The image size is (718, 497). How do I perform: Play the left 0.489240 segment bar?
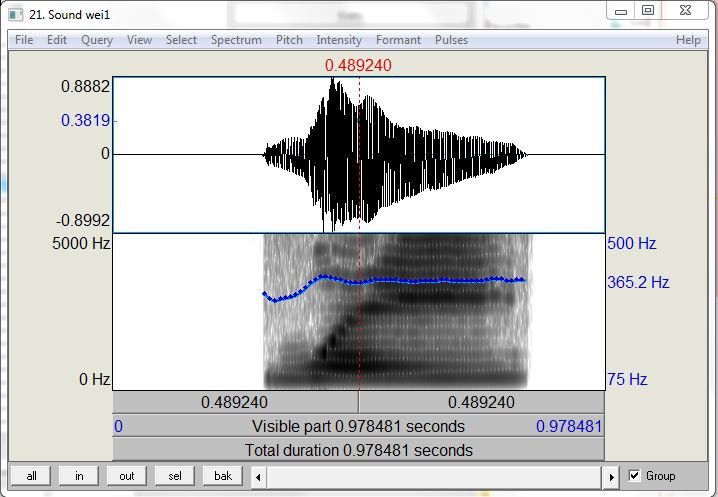click(x=235, y=402)
